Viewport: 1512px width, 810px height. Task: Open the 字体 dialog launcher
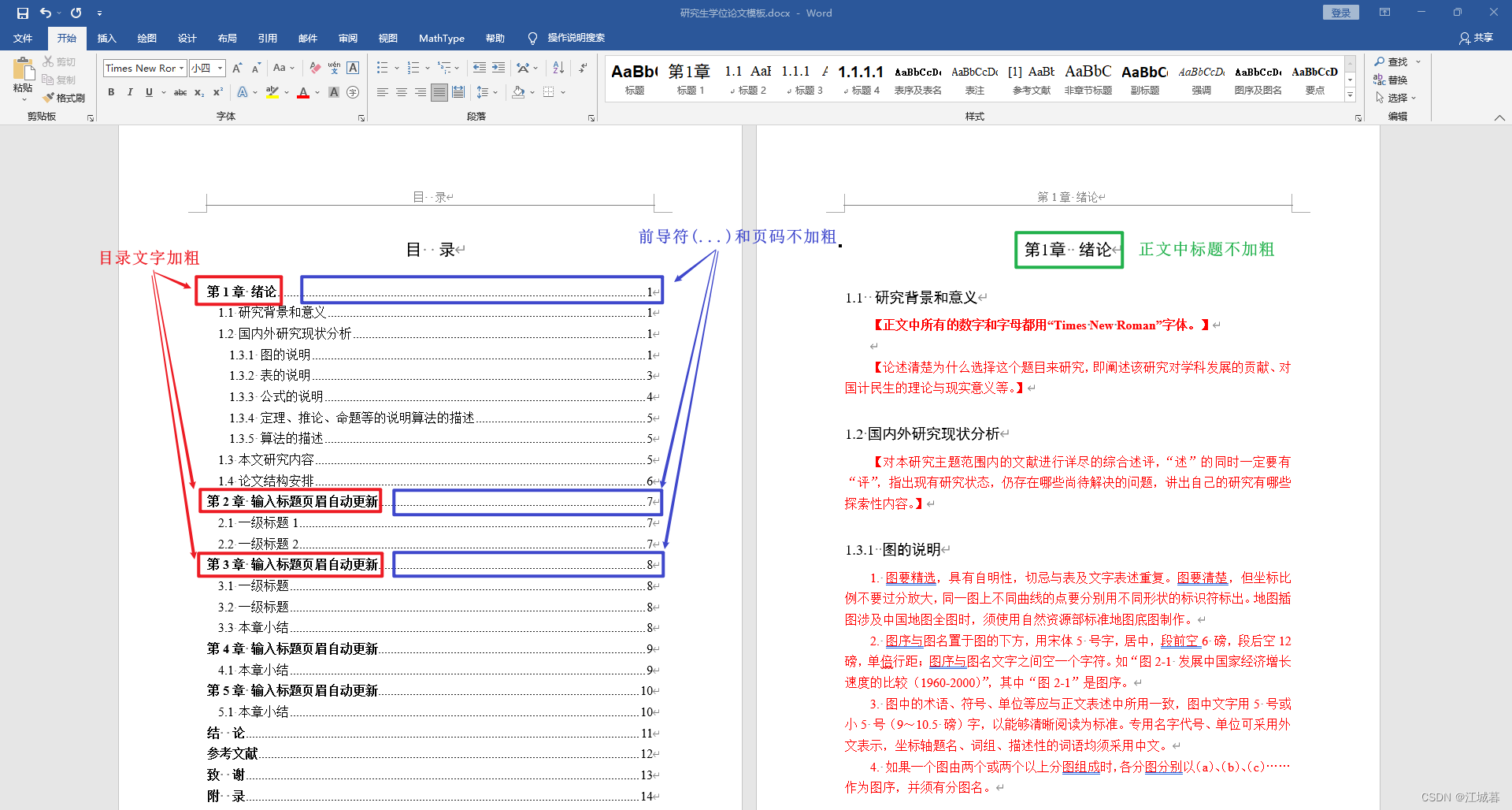click(361, 118)
